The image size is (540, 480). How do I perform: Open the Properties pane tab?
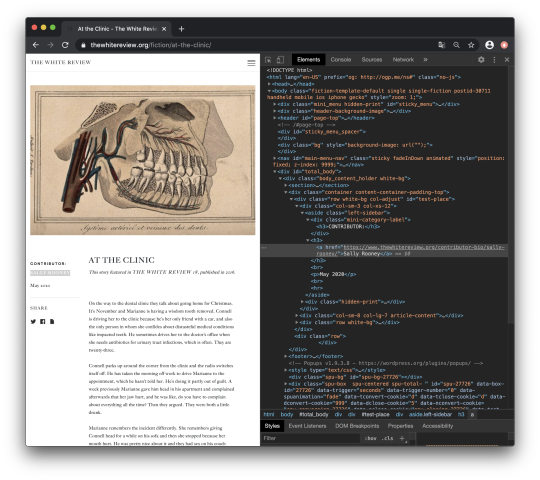(400, 426)
